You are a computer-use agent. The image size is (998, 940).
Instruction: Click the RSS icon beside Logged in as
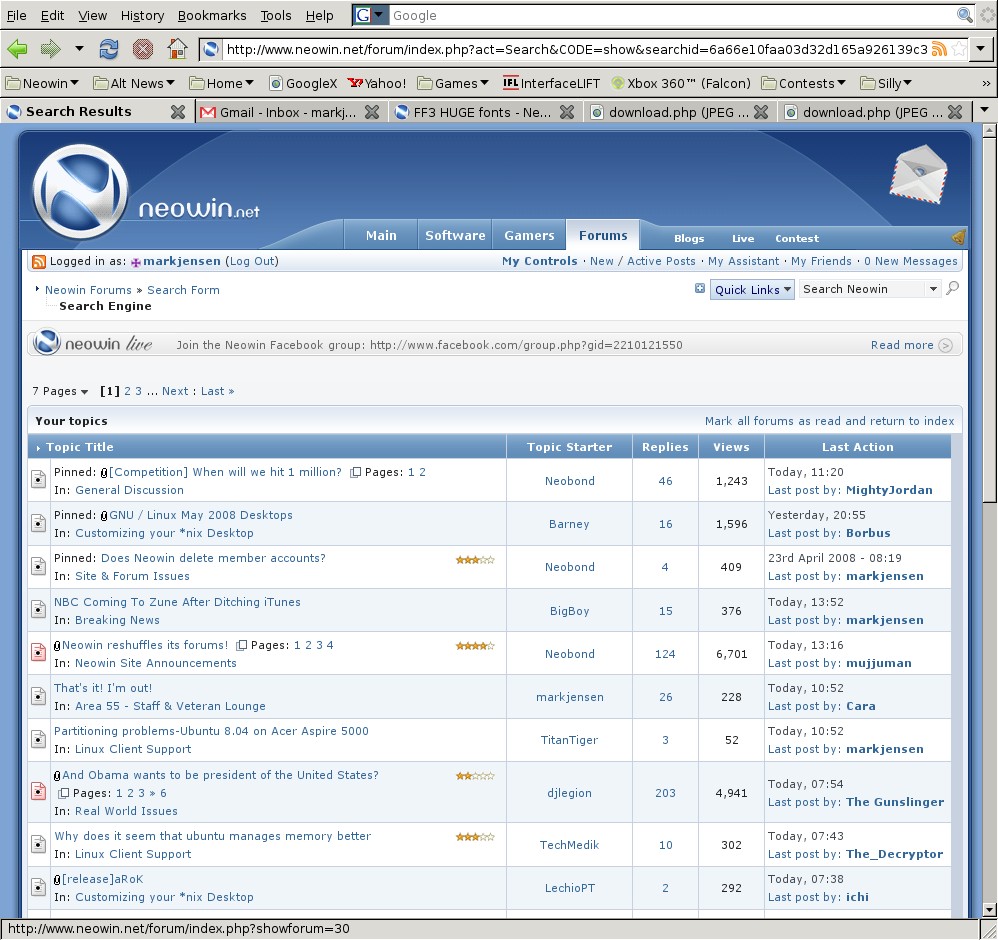pyautogui.click(x=38, y=261)
